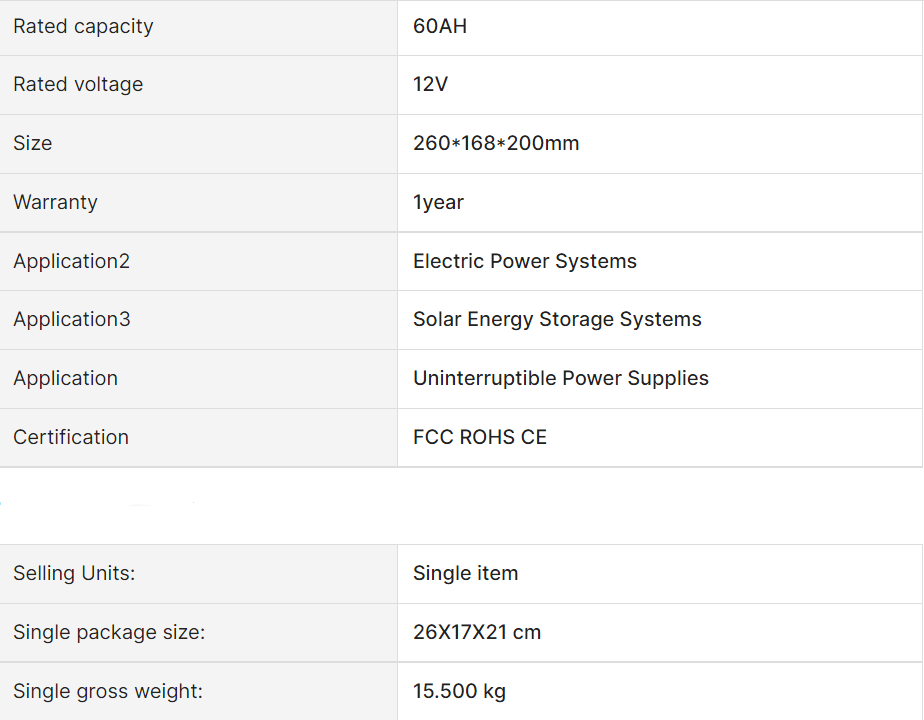Viewport: 924px width, 720px height.
Task: Click the Warranty label cell
Action: (x=55, y=202)
